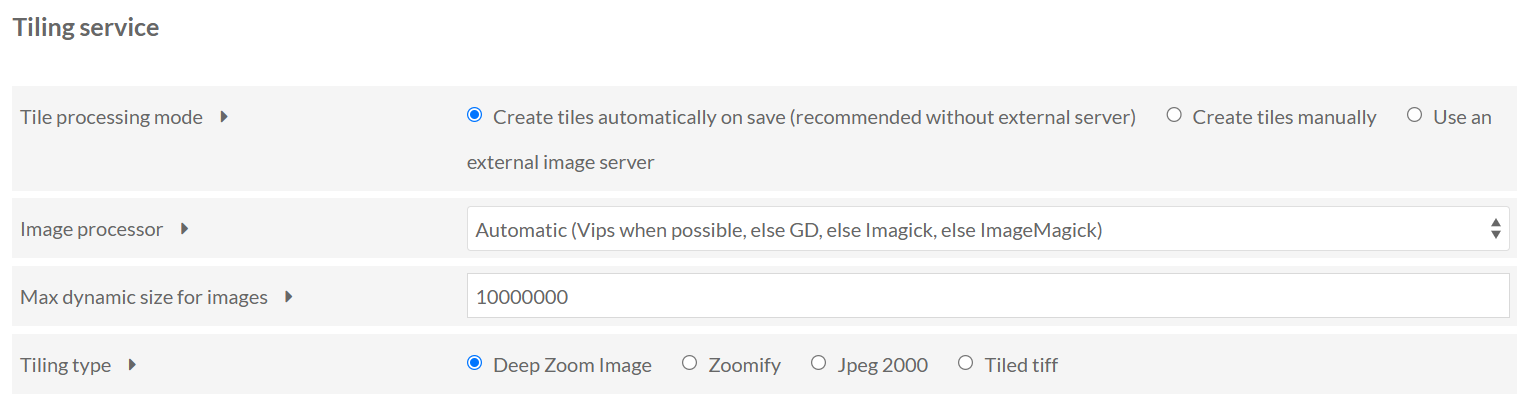Expand the Tile processing mode help arrow
The width and height of the screenshot is (1533, 420).
(x=224, y=117)
